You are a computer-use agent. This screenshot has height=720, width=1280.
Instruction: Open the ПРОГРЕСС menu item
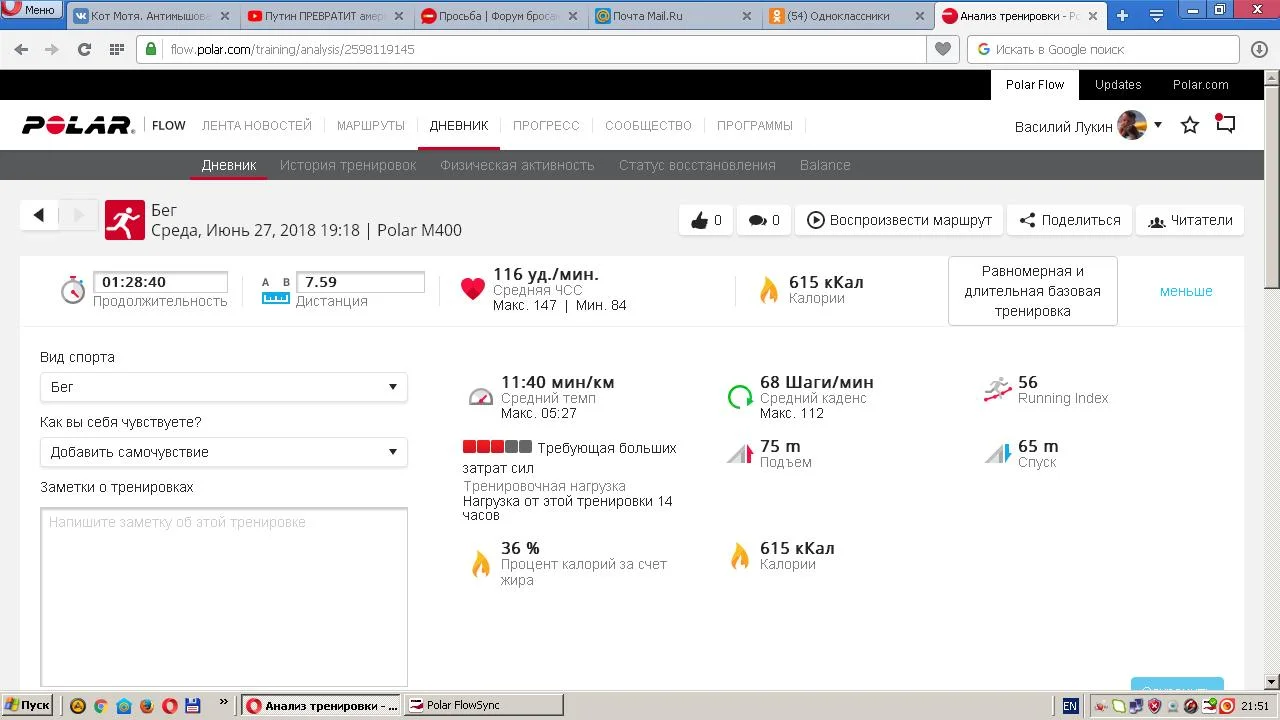tap(546, 126)
